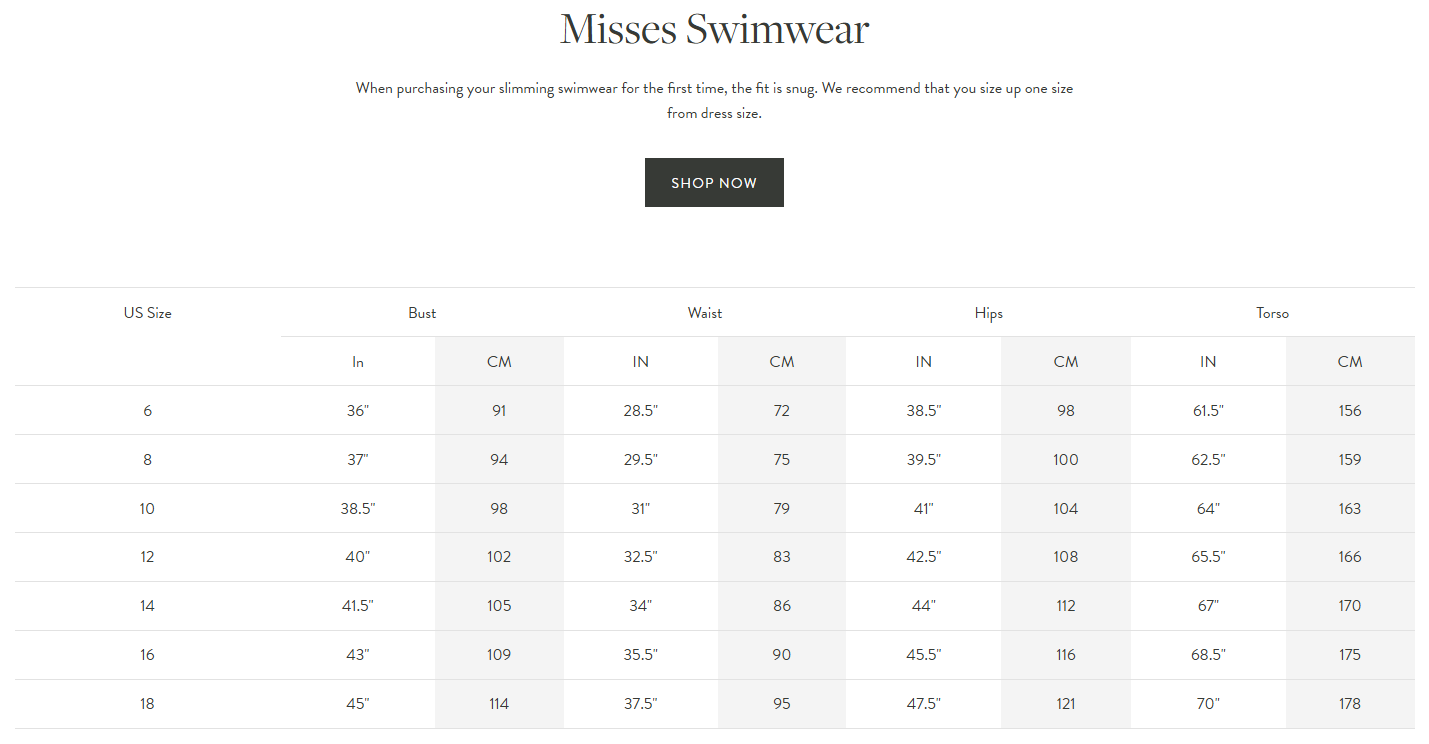
Task: Select US size 10 in the chart
Action: 147,508
